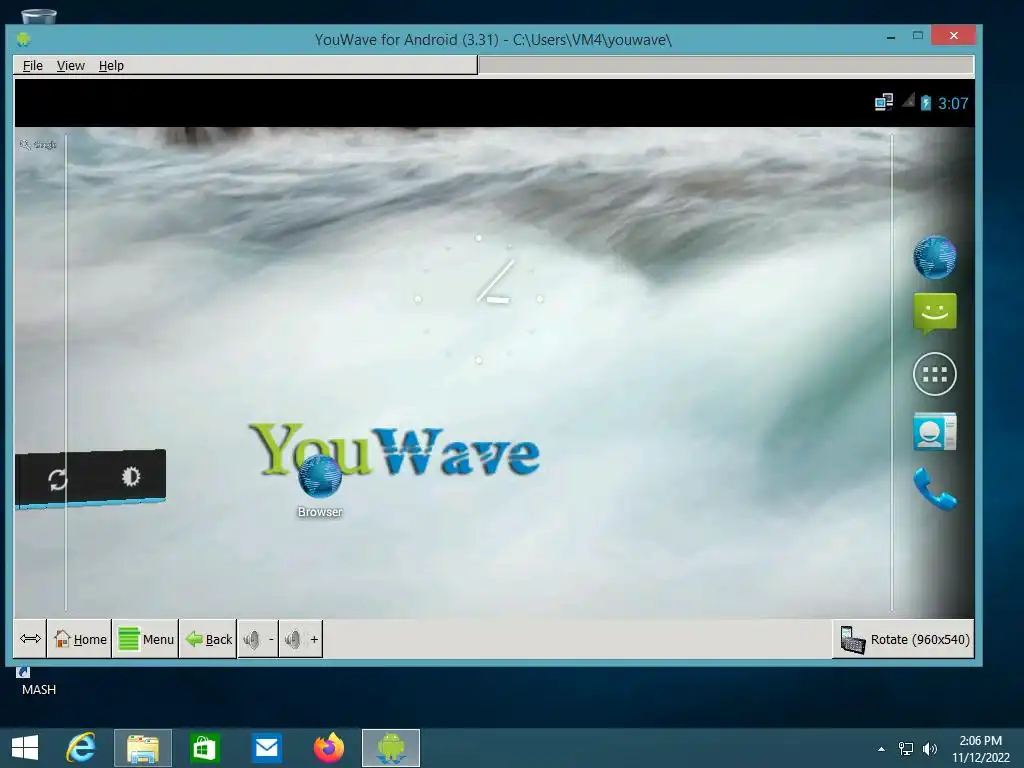The height and width of the screenshot is (768, 1024).
Task: Open the File menu
Action: click(33, 65)
